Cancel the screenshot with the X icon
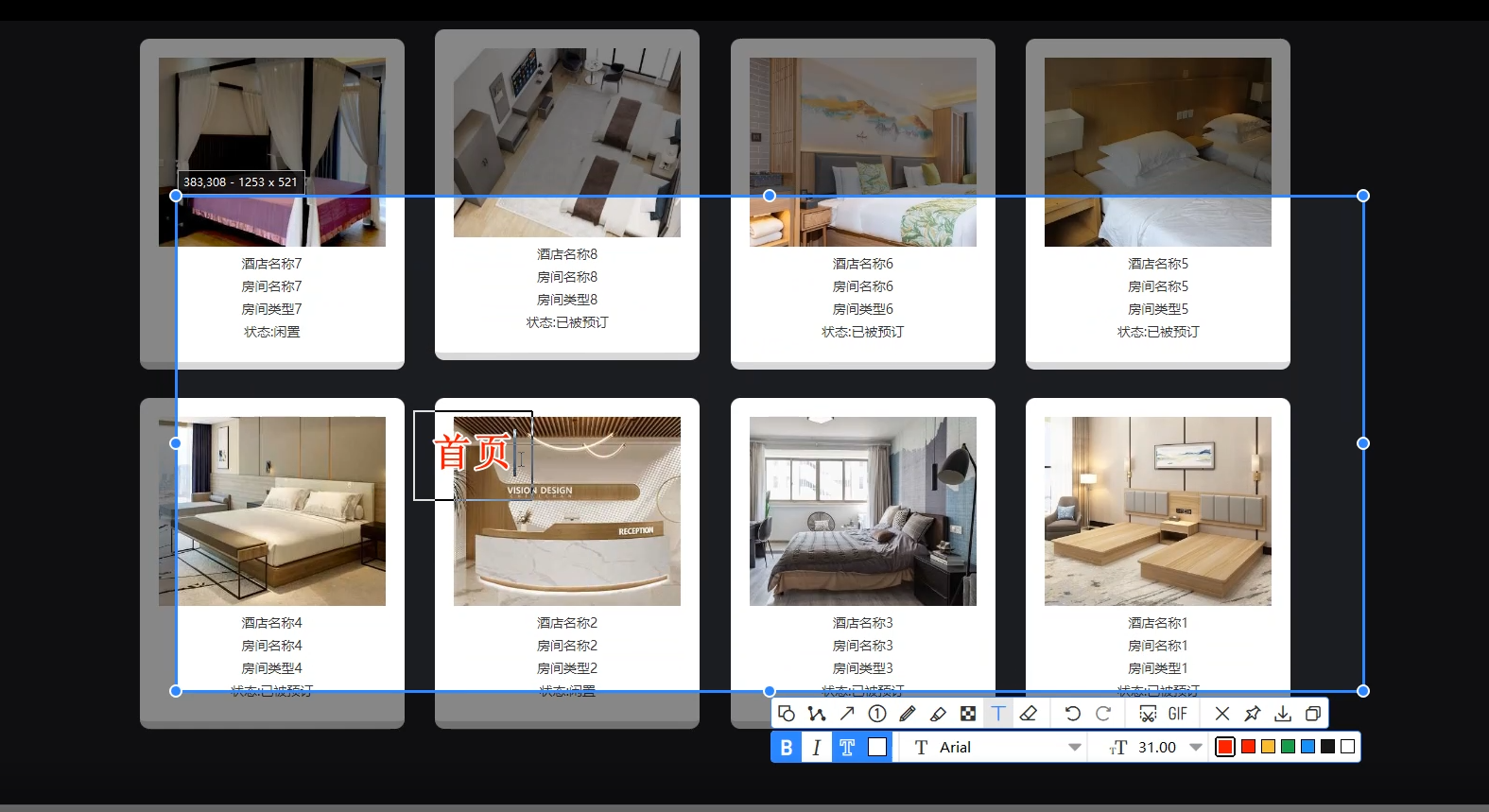Image resolution: width=1489 pixels, height=812 pixels. (1222, 714)
